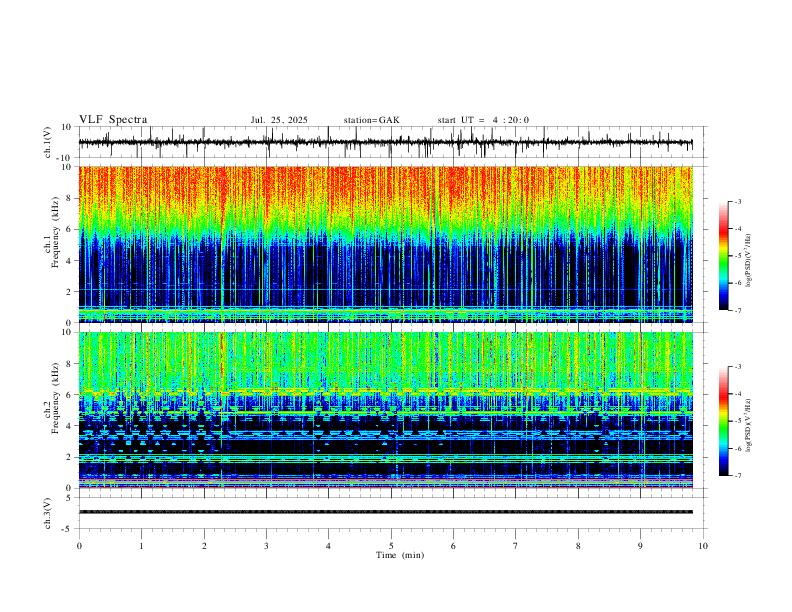Viewport: 792px width, 612px height.
Task: Click the "-7" label on ch.2 color bar
Action: (x=737, y=476)
